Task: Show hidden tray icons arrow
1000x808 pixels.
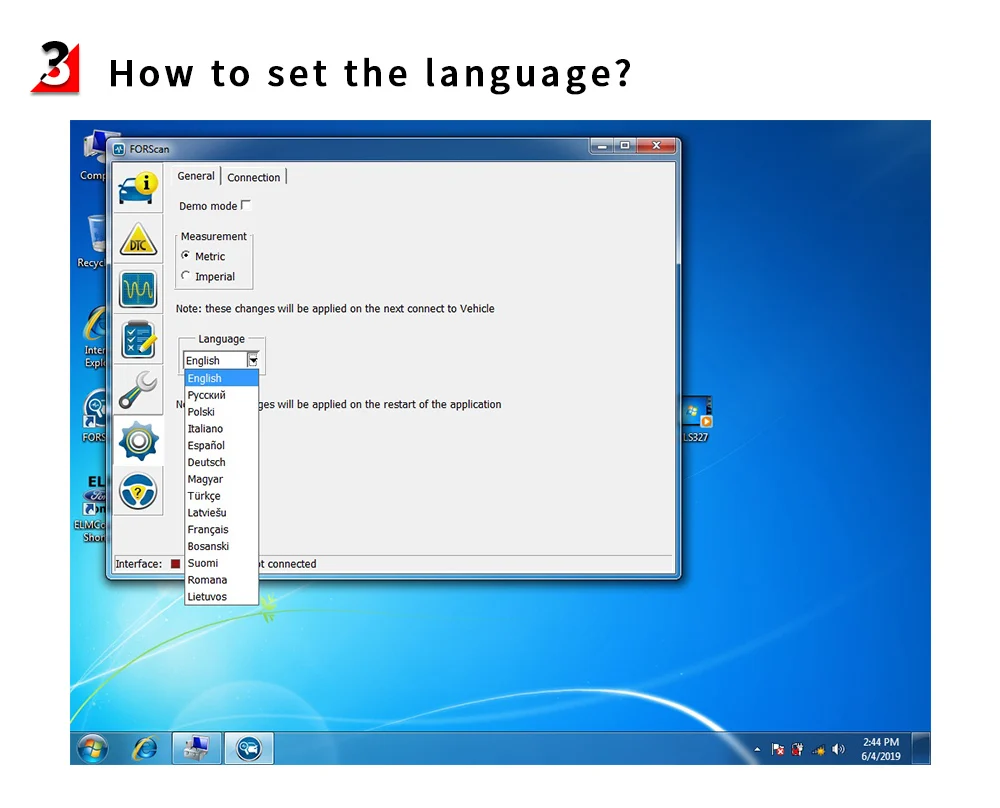Action: 757,749
